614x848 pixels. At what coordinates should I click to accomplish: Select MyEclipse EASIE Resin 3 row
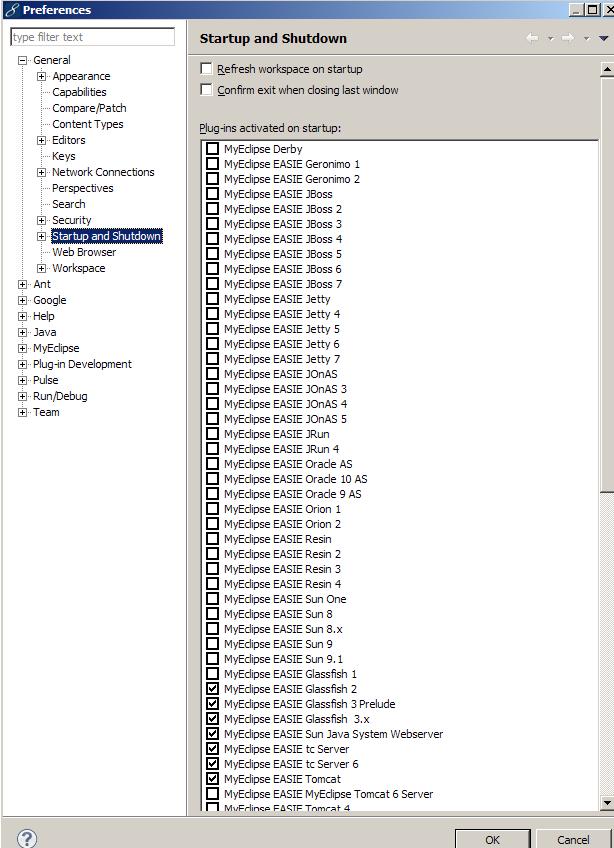click(282, 569)
